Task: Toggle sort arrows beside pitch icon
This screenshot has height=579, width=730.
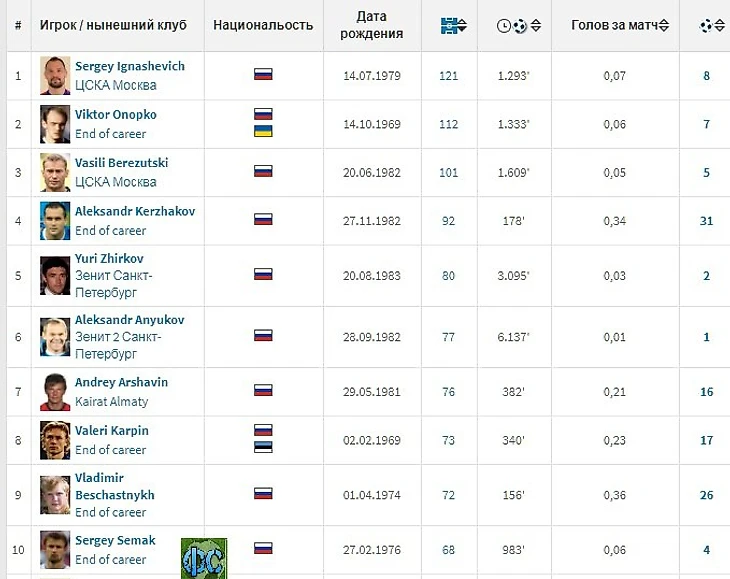Action: tap(462, 26)
